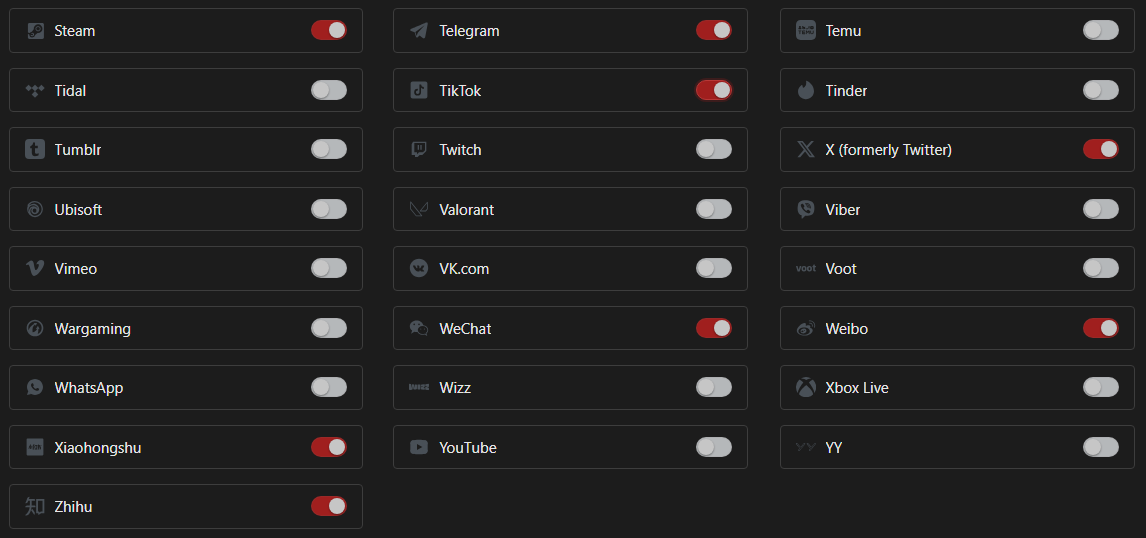The image size is (1146, 538).
Task: Click the TikTok service icon
Action: [419, 91]
